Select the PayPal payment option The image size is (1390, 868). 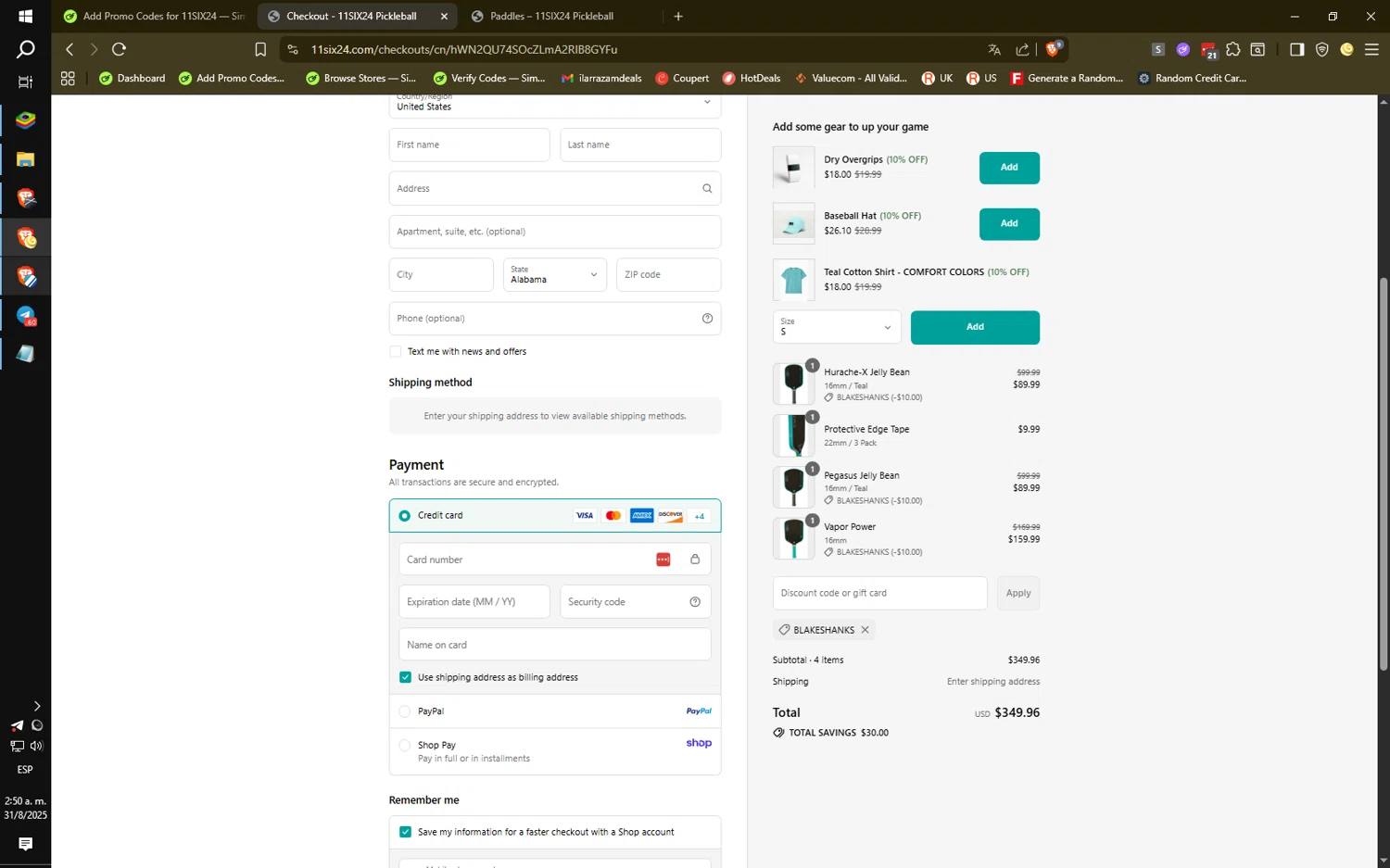(x=405, y=711)
